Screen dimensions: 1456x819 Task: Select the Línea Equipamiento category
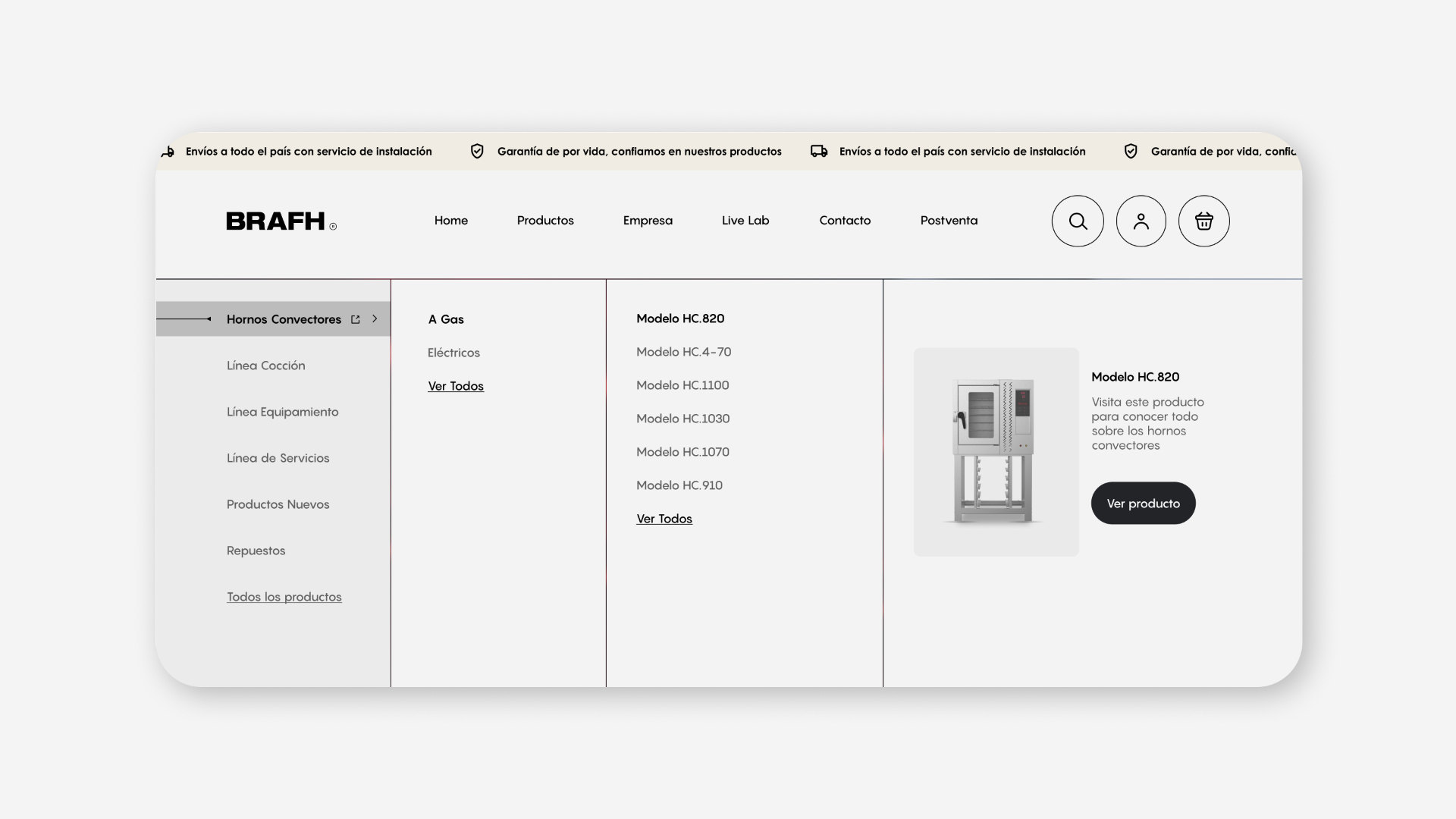(282, 412)
